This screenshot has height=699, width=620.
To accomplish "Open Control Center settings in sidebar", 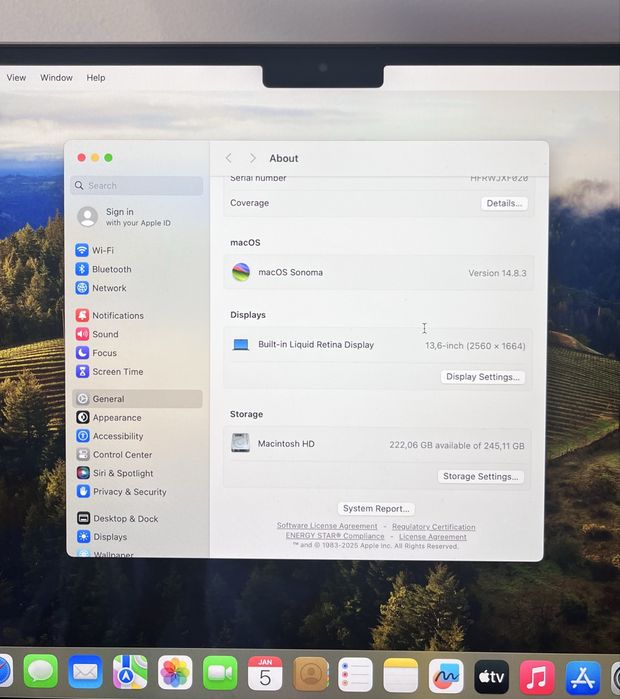I will point(114,455).
